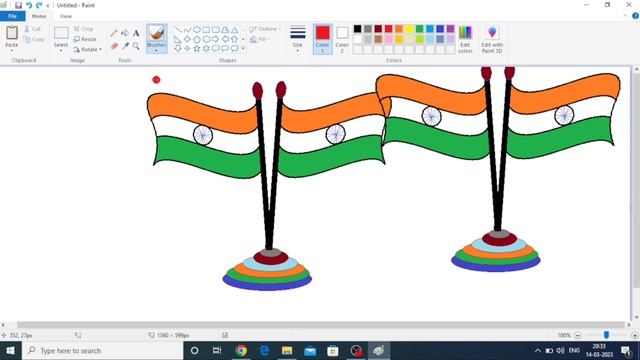Screen dimensions: 640x360
Task: Click Save icon in title bar
Action: (x=18, y=5)
